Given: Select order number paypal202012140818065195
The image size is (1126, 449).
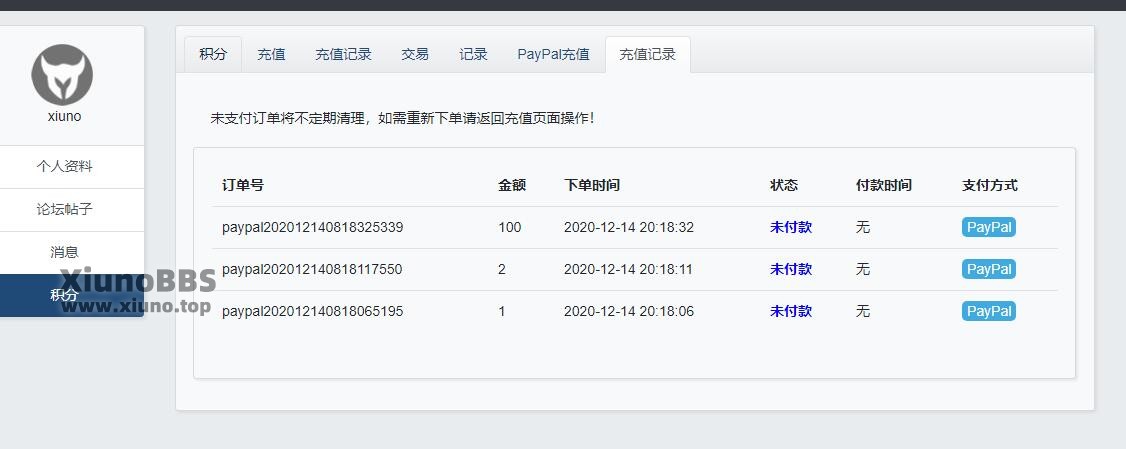Looking at the screenshot, I should click(x=312, y=312).
